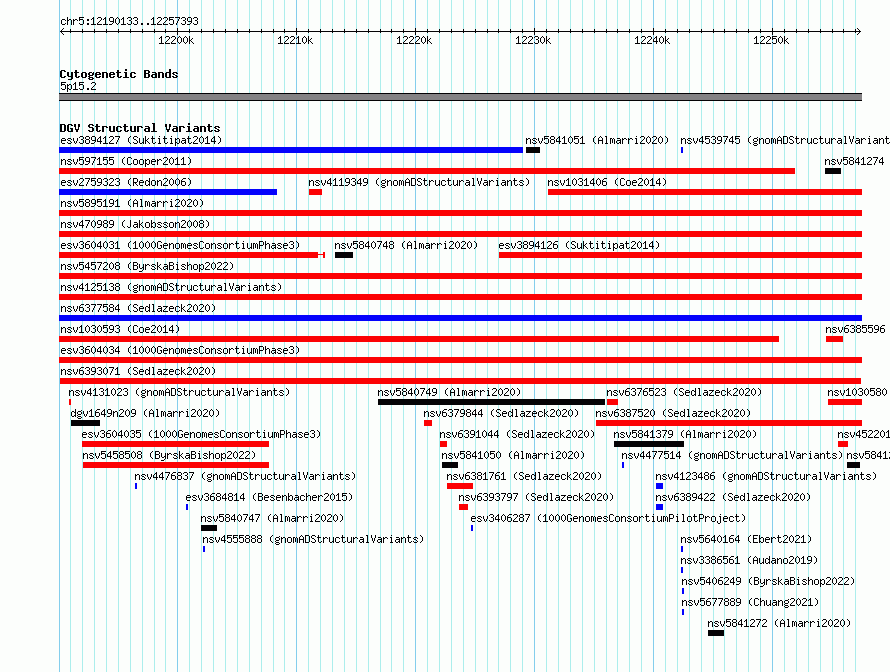
Task: Click the black bar under nsv5841379
Action: (649, 444)
